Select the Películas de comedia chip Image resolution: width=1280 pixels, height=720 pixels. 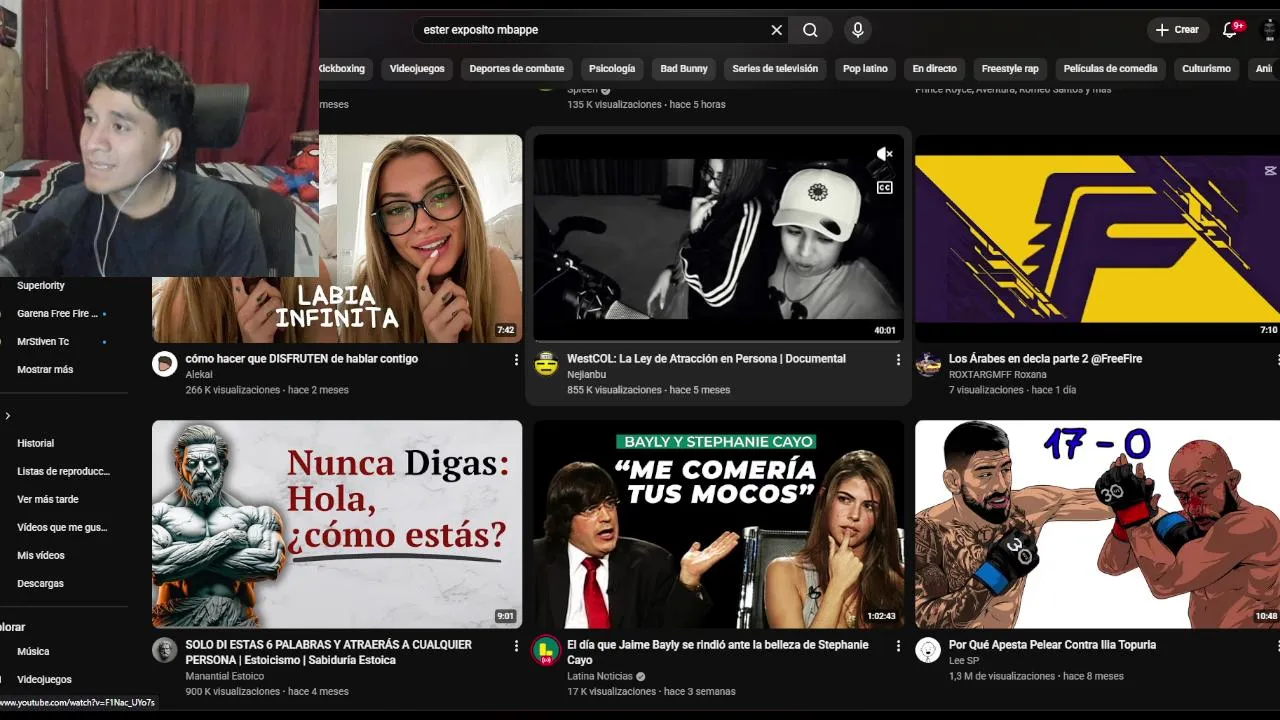[x=1110, y=69]
